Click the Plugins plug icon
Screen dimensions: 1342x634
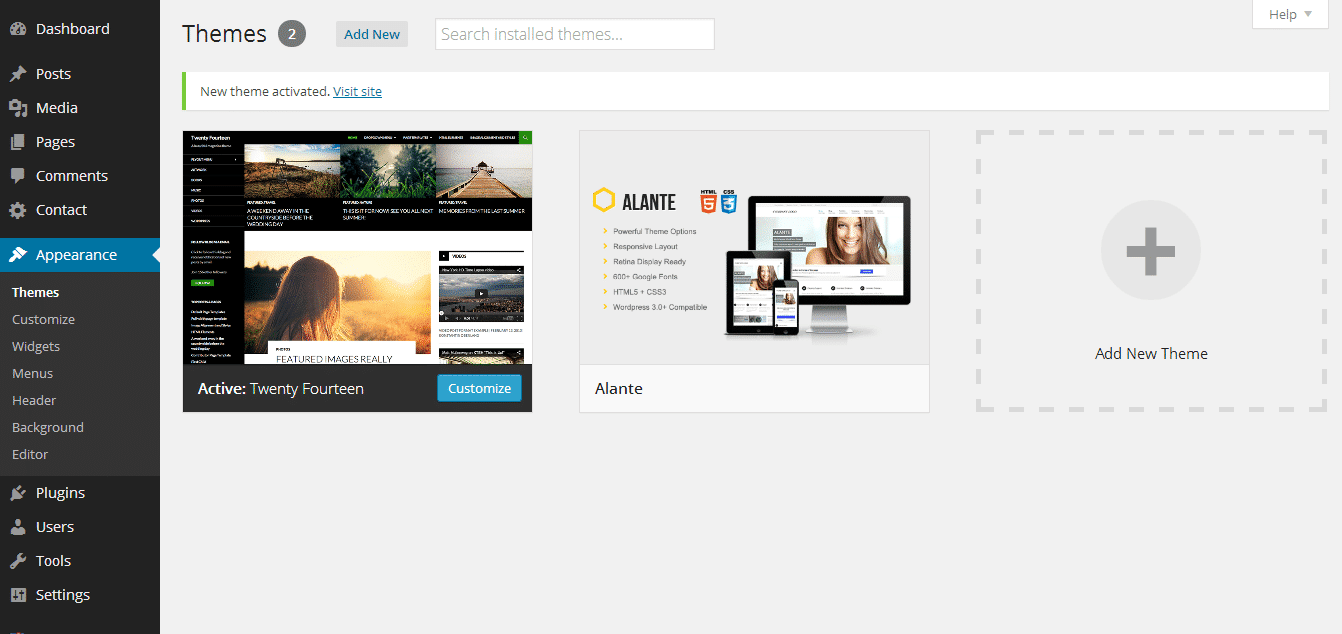coord(18,493)
